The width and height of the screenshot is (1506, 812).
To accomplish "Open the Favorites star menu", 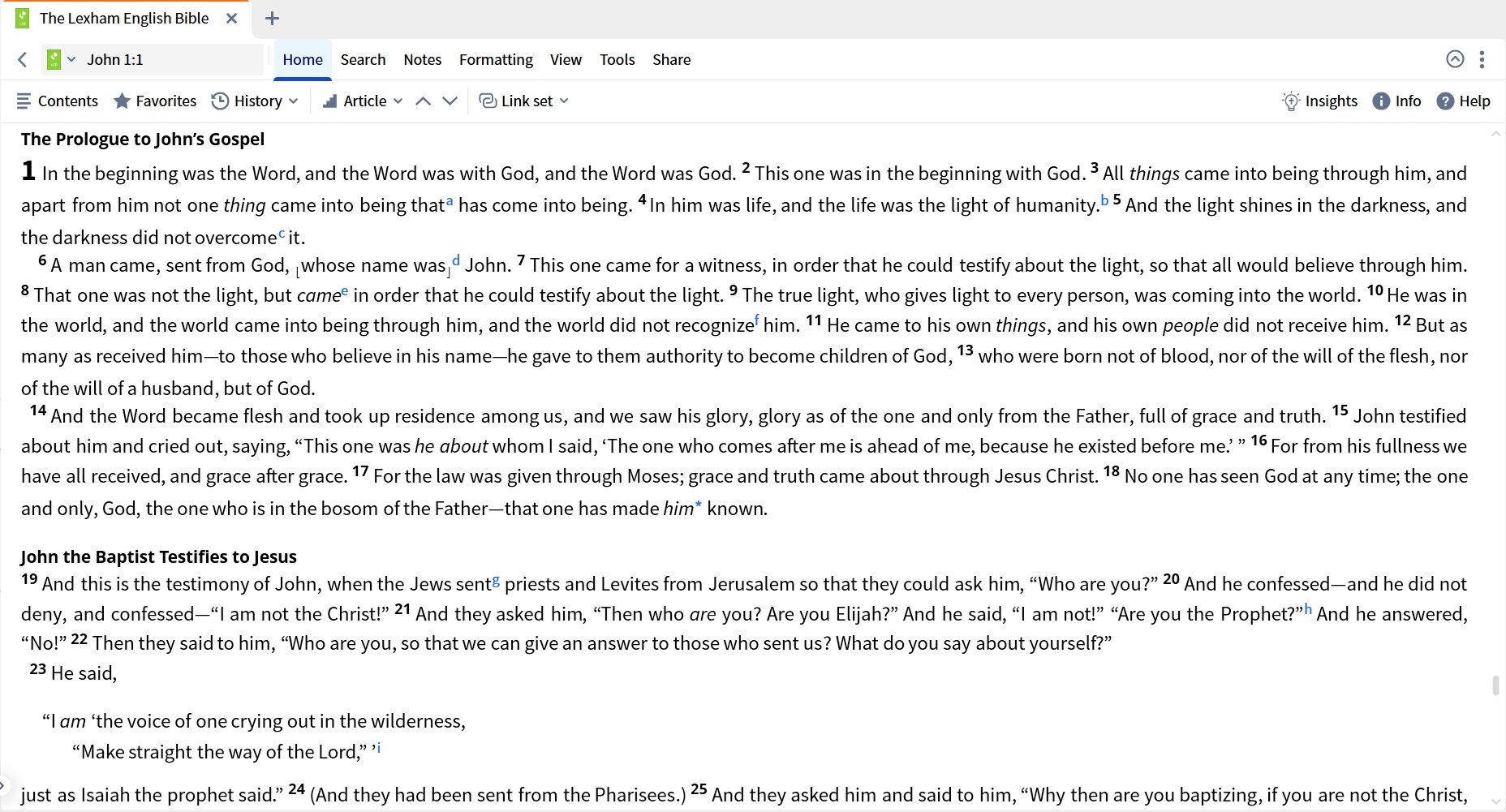I will click(155, 101).
